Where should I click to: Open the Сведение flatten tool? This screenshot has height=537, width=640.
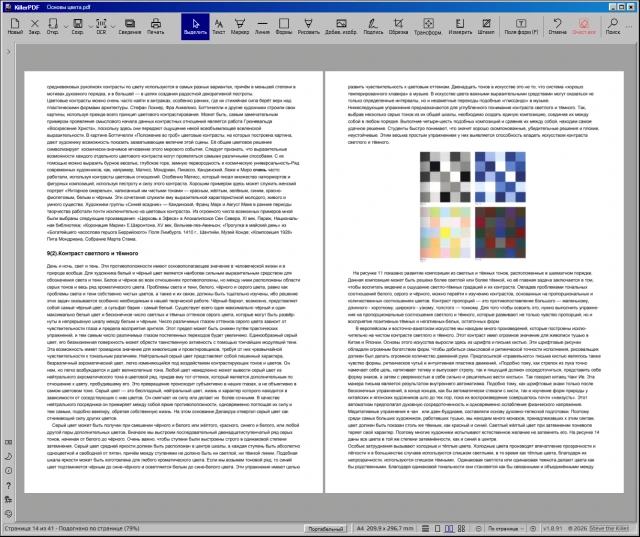[130, 27]
